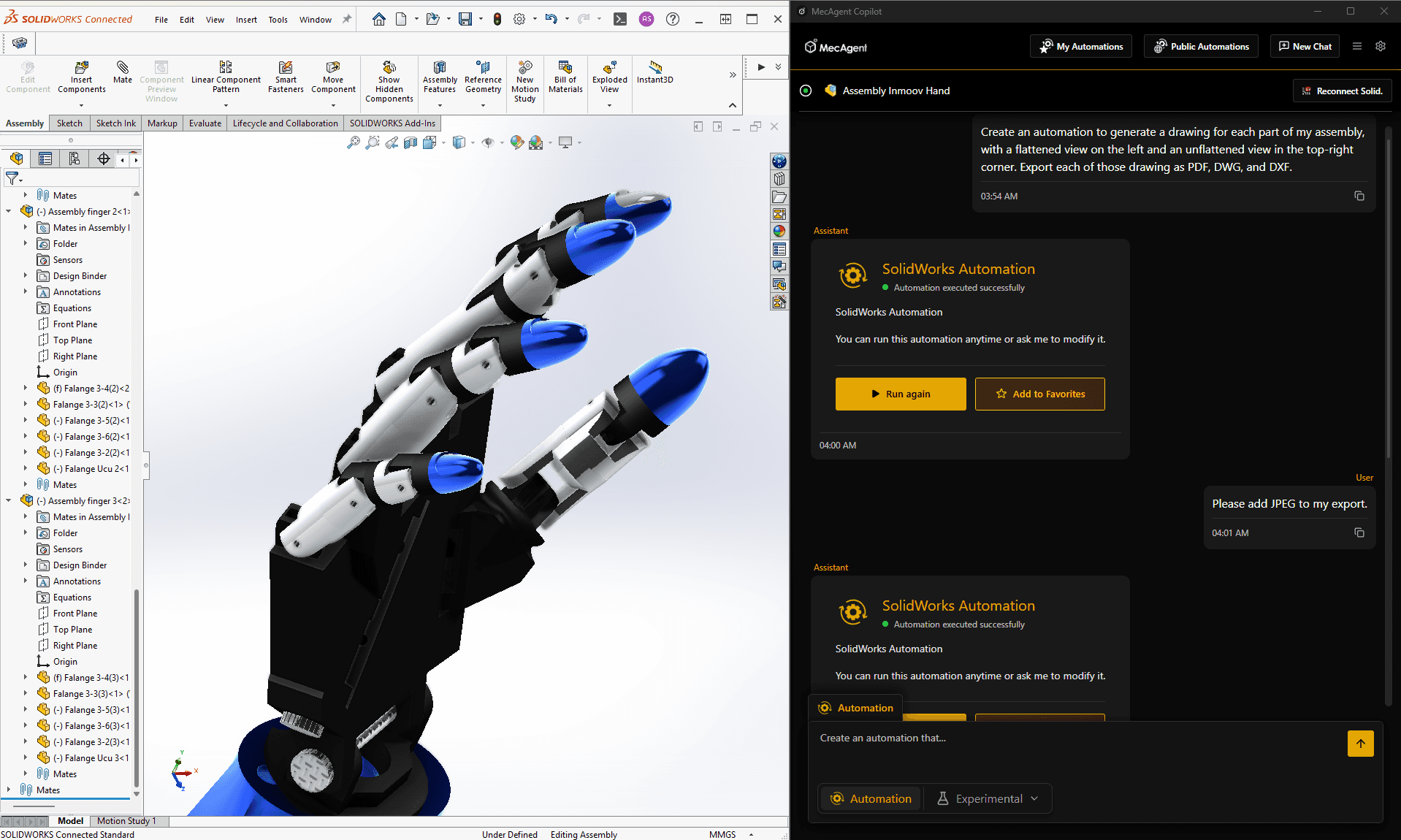The height and width of the screenshot is (840, 1401).
Task: Click Run again for the automation
Action: coord(901,394)
